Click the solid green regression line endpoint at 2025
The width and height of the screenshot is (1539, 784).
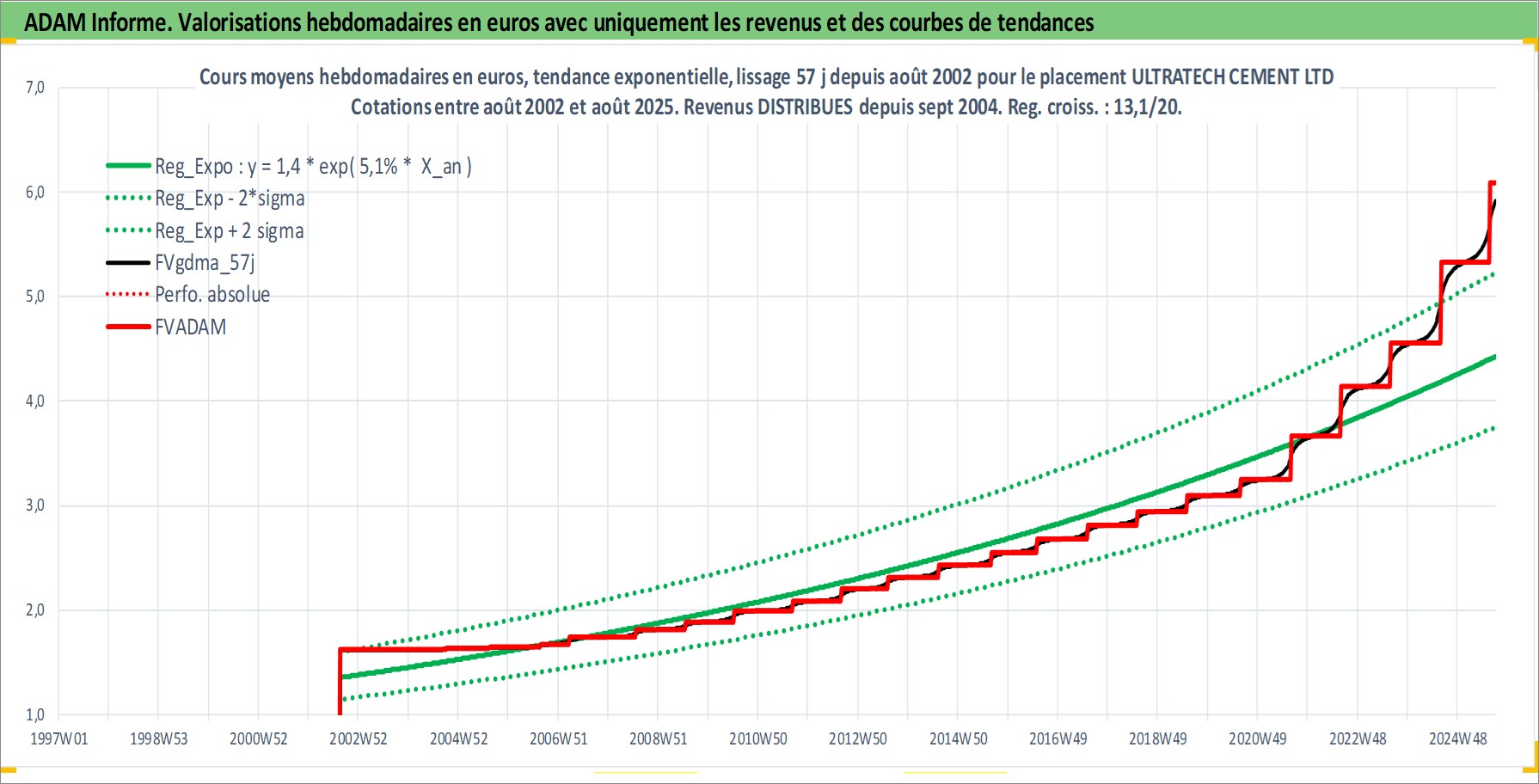click(x=1493, y=358)
